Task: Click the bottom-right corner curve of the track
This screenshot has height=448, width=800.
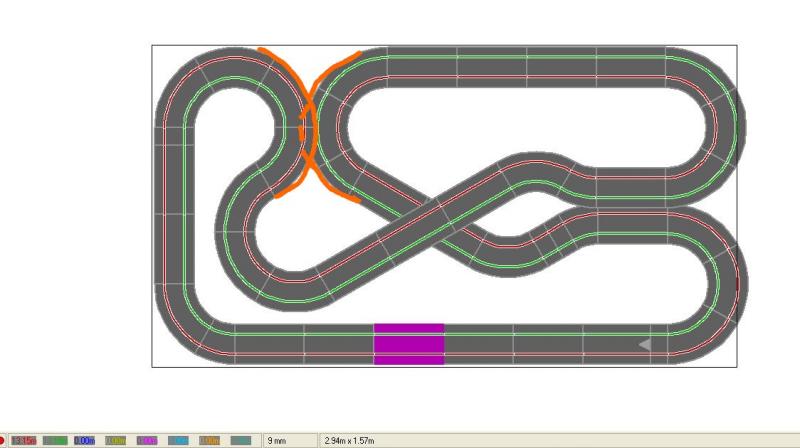Action: [712, 320]
